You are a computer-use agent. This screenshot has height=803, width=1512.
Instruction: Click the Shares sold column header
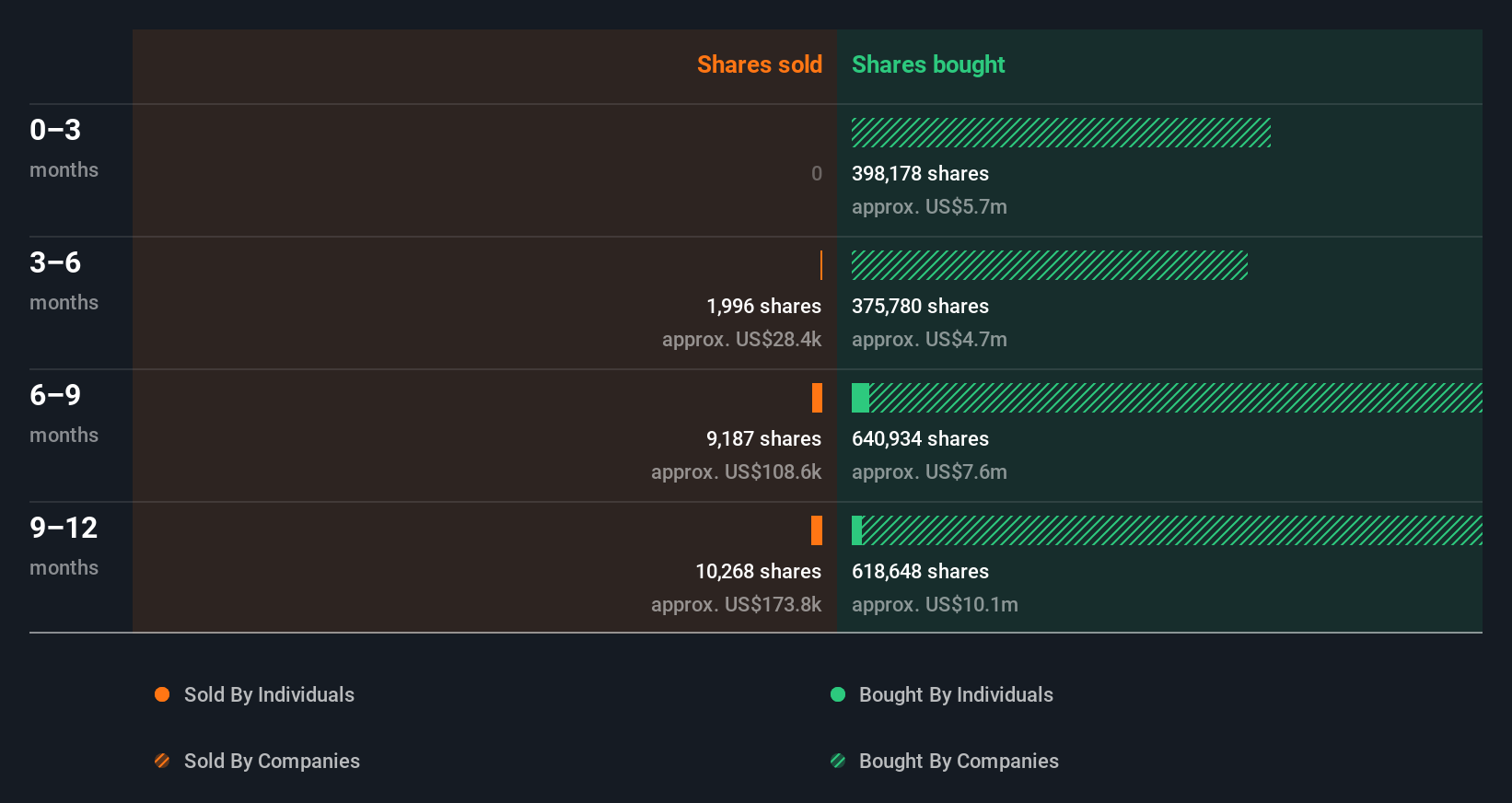[x=760, y=64]
